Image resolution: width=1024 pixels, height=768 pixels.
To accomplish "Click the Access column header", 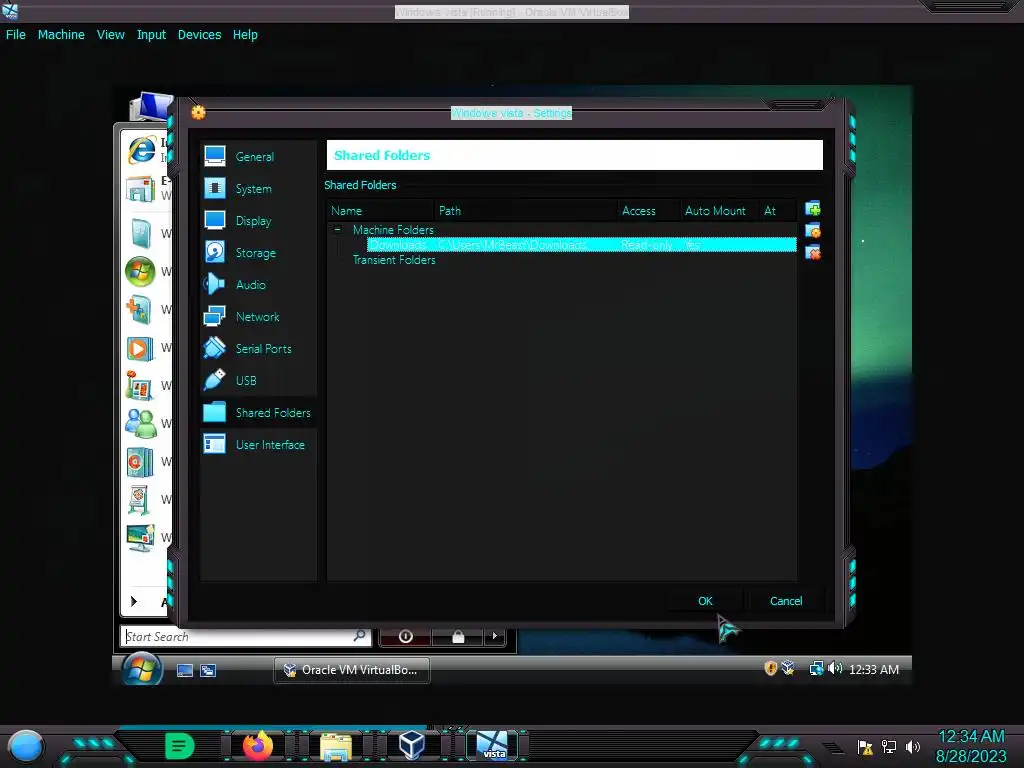I will [648, 211].
